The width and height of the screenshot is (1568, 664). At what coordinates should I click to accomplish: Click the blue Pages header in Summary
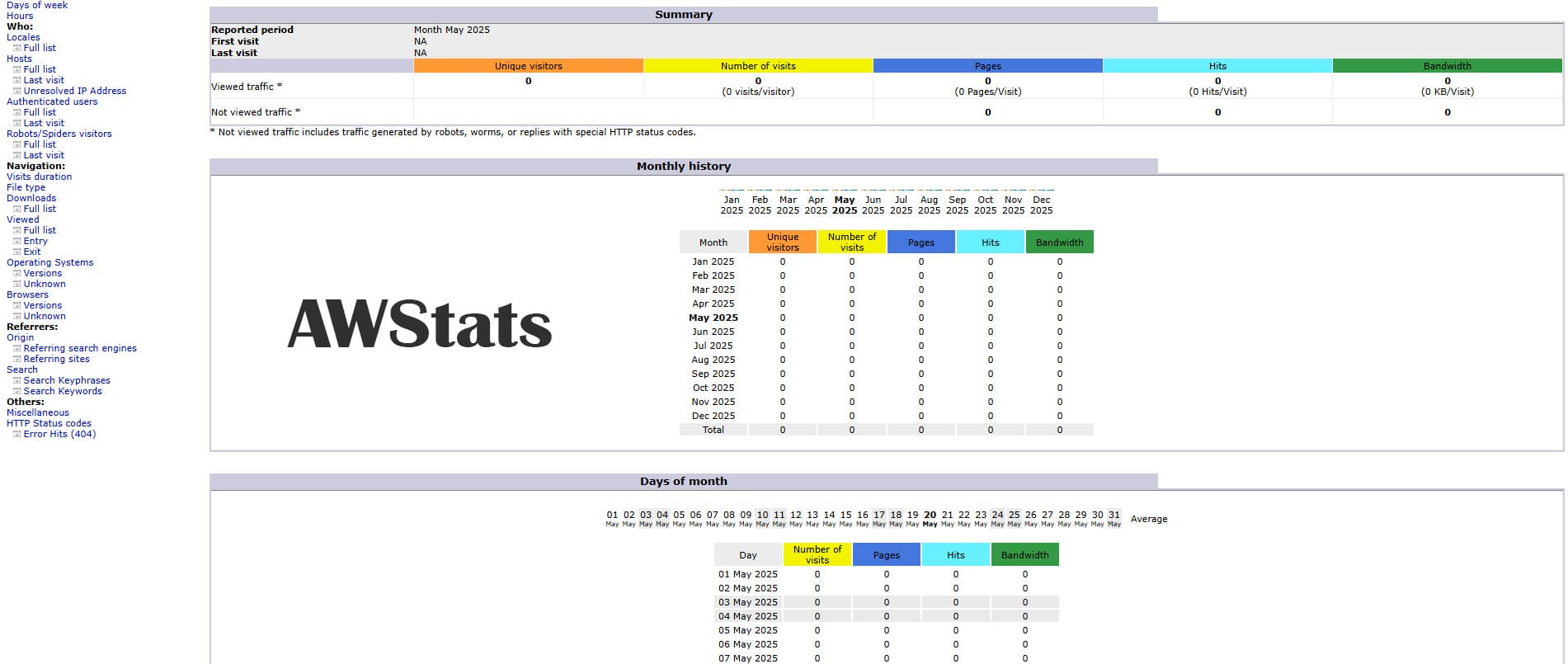pyautogui.click(x=988, y=66)
